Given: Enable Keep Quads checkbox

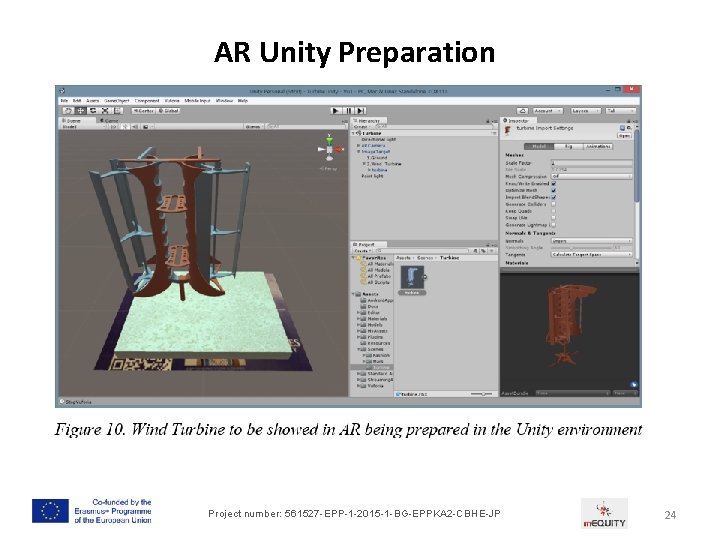Looking at the screenshot, I should tap(554, 211).
